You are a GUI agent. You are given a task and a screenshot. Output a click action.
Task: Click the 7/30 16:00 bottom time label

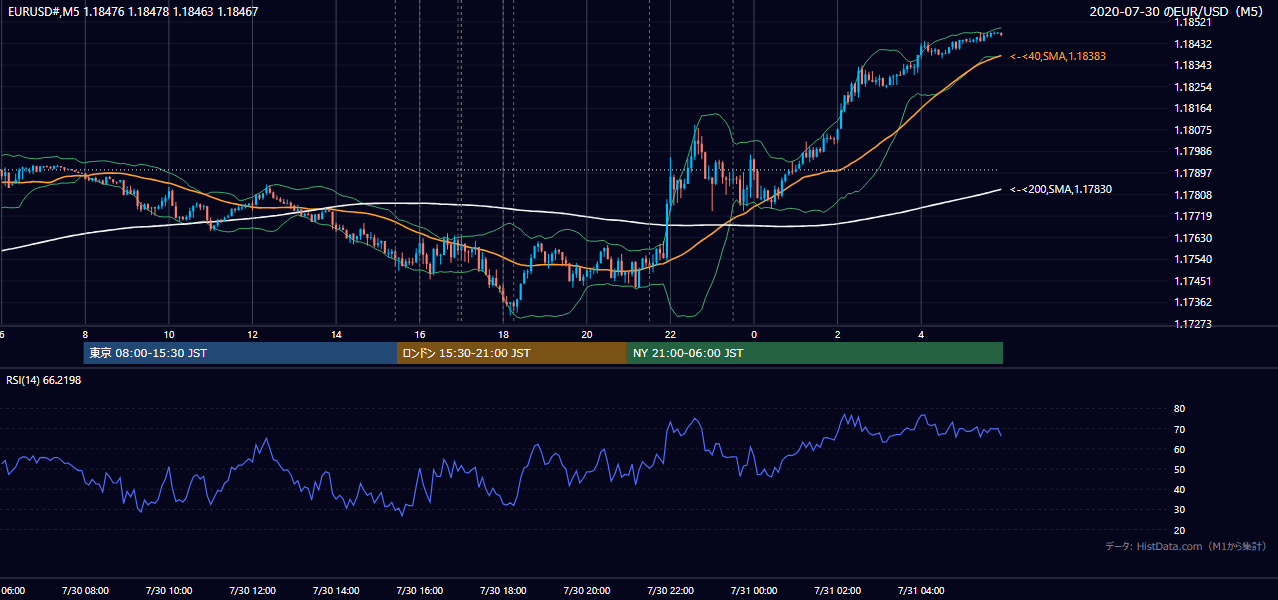click(419, 591)
